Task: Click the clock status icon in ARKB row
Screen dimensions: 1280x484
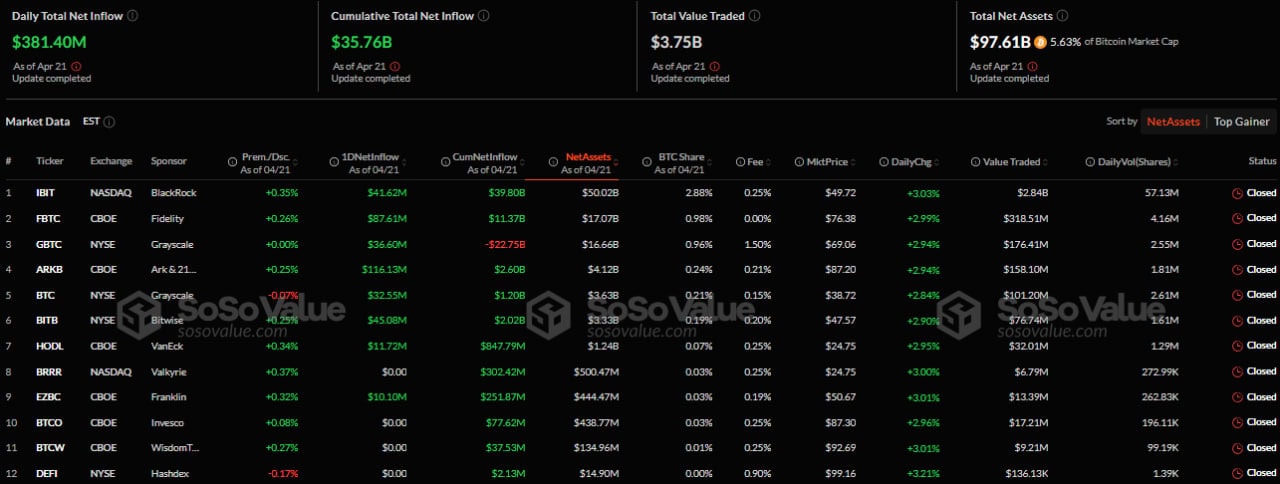Action: click(1237, 269)
